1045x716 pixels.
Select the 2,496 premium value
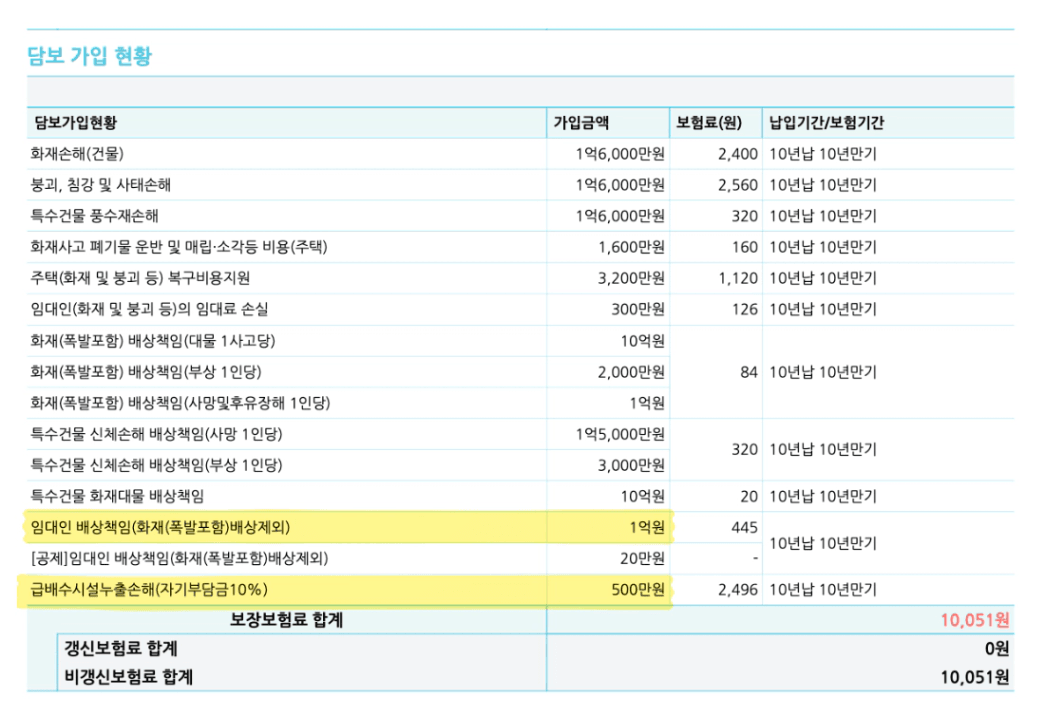pos(738,589)
